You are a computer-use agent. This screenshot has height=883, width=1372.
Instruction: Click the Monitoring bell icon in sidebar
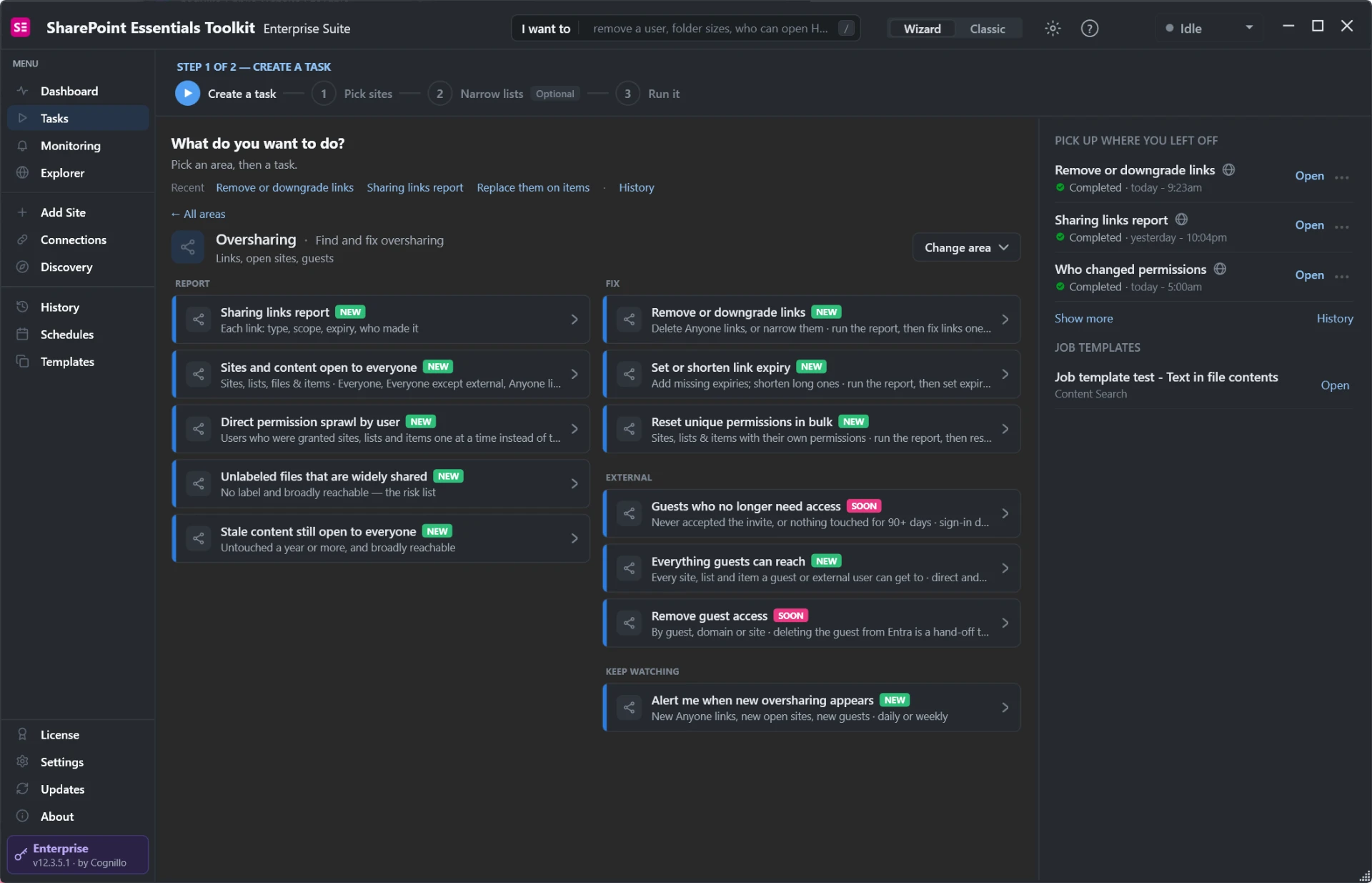(22, 145)
